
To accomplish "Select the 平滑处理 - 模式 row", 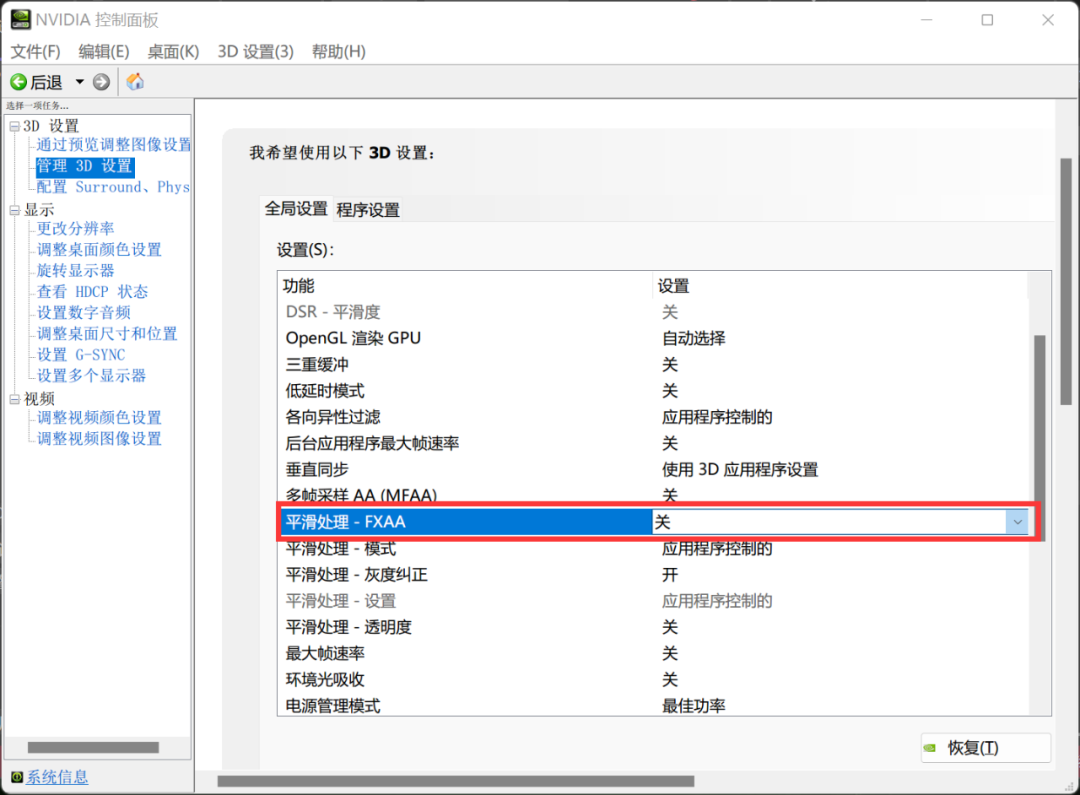I will tap(654, 548).
